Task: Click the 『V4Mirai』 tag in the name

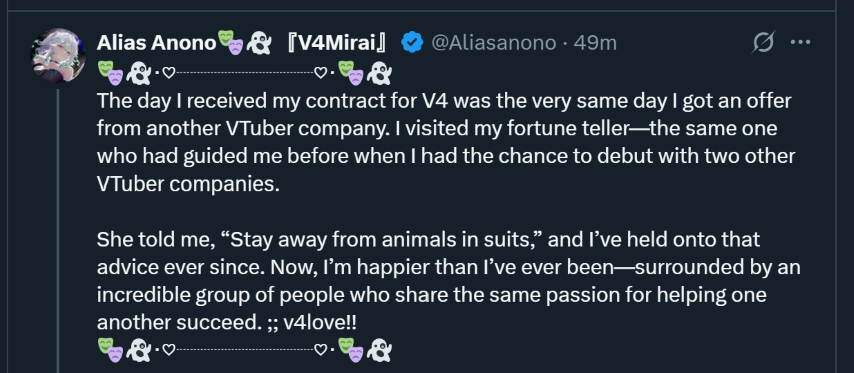Action: pyautogui.click(x=337, y=42)
